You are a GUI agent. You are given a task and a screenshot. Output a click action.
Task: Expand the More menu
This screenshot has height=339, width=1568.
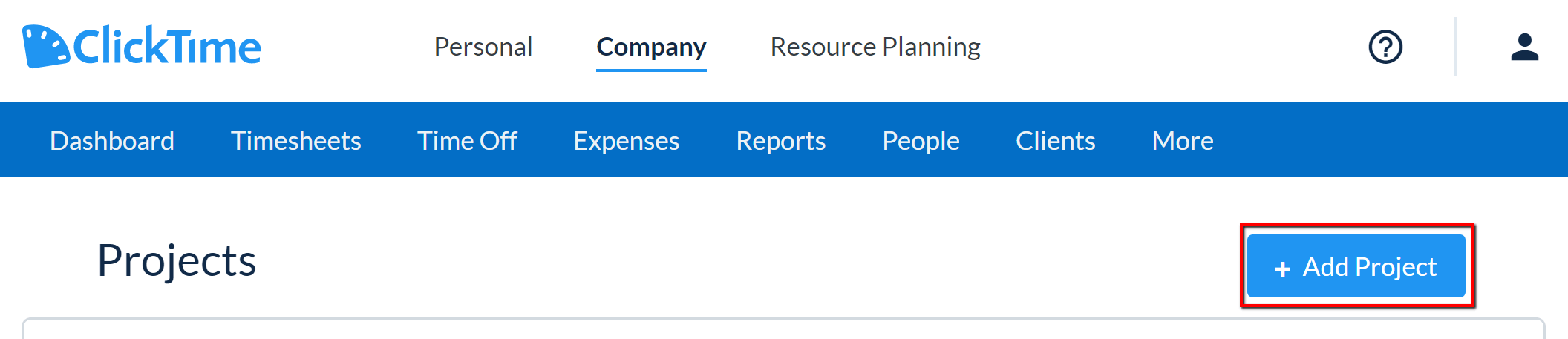[1183, 140]
